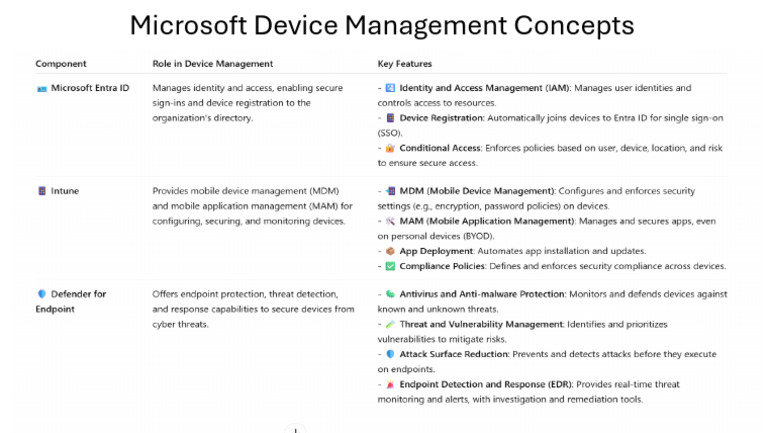768x433 pixels.
Task: Click the App Deployment package icon
Action: click(390, 251)
